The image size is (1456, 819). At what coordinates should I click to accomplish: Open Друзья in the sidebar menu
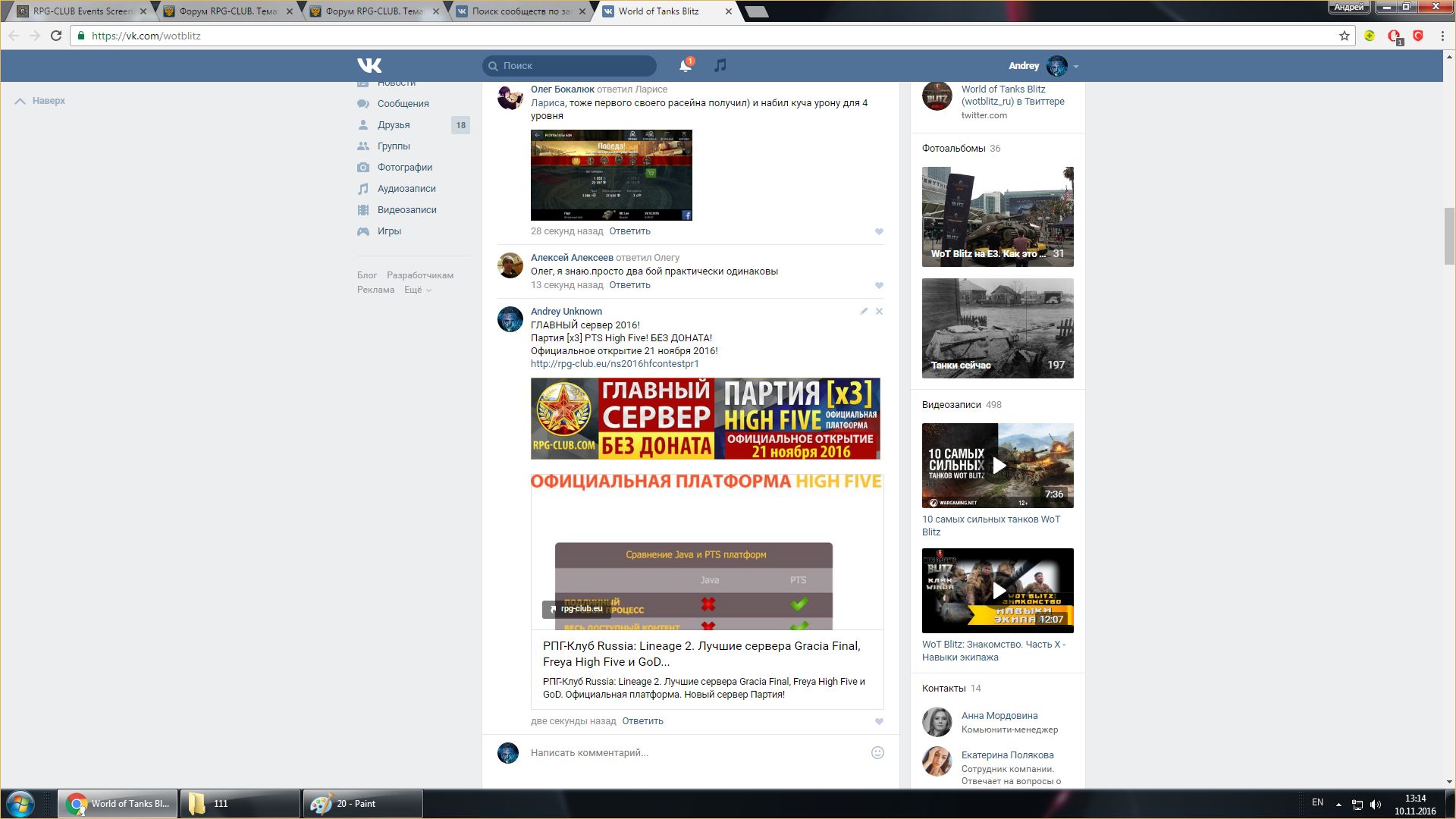tap(394, 125)
